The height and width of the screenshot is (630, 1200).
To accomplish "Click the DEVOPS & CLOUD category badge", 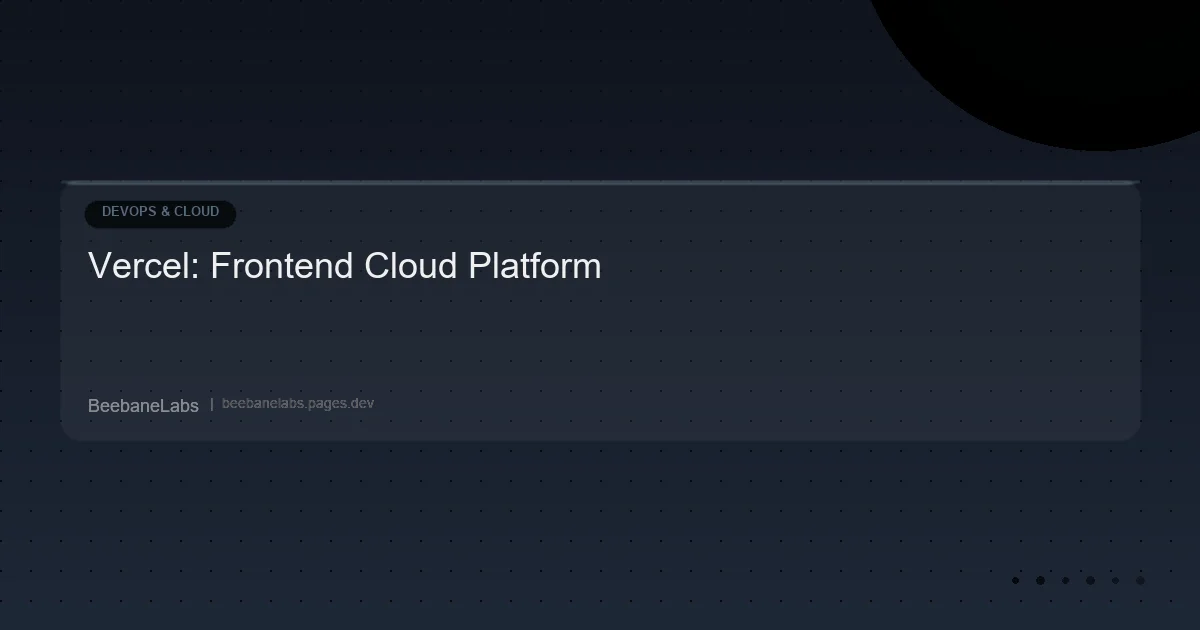I will point(160,213).
